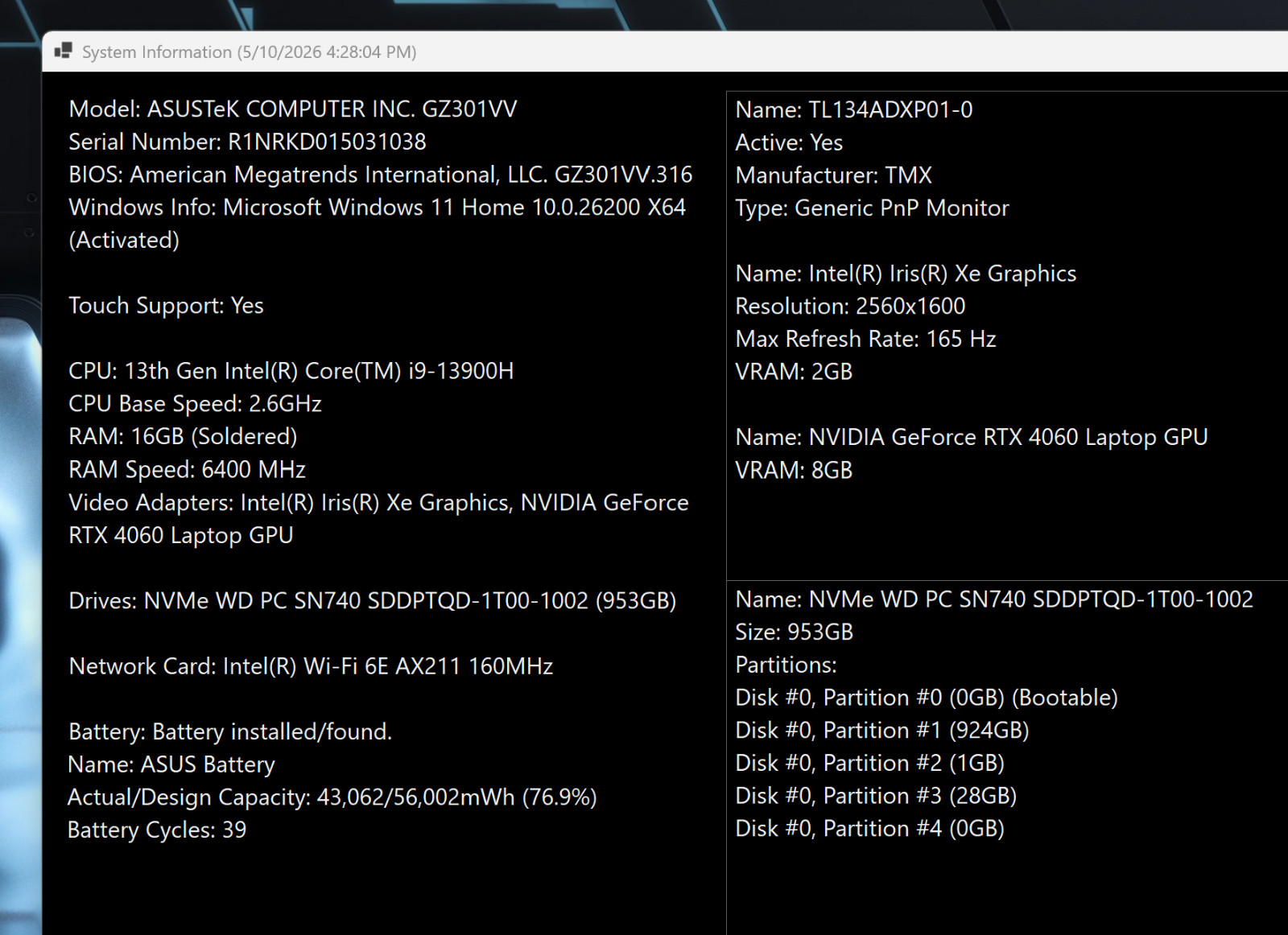Click Partition #1 (924GB) line
The height and width of the screenshot is (935, 1288).
coord(882,731)
